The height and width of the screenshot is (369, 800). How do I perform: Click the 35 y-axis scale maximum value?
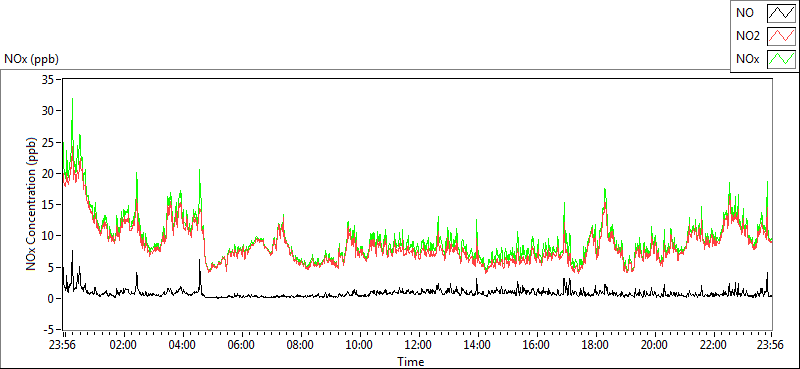click(x=49, y=79)
